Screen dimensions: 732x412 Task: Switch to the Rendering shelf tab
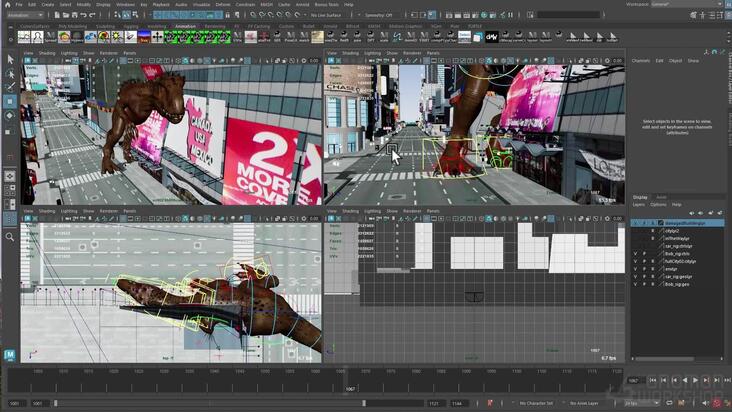(215, 26)
